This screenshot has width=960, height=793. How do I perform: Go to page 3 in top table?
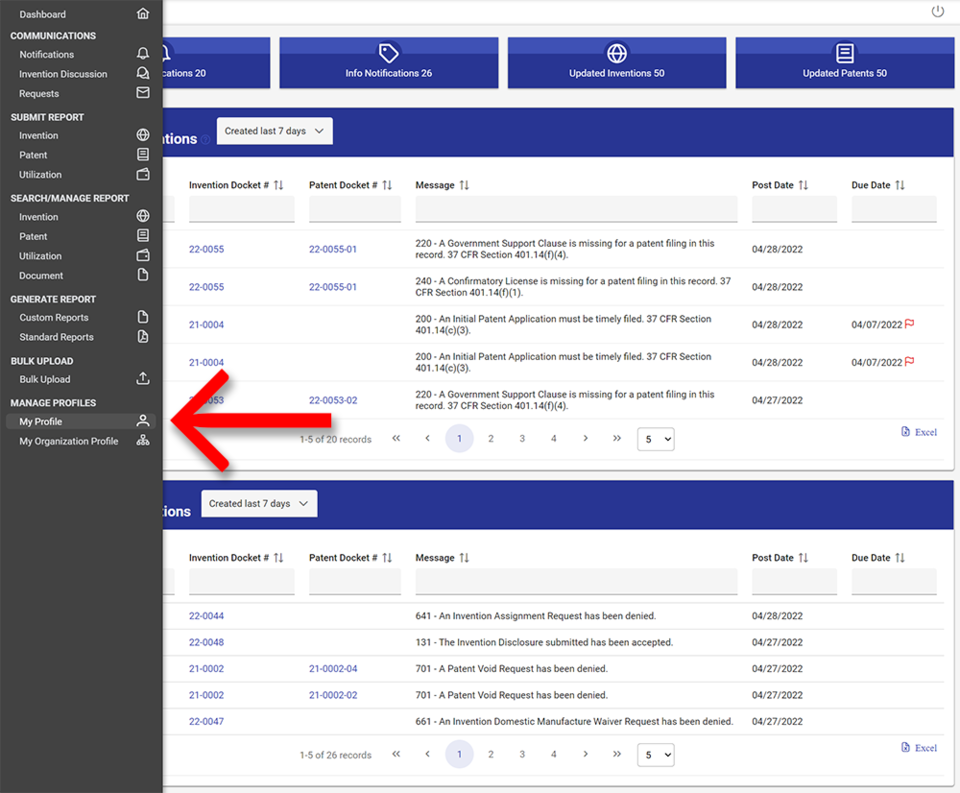point(522,439)
